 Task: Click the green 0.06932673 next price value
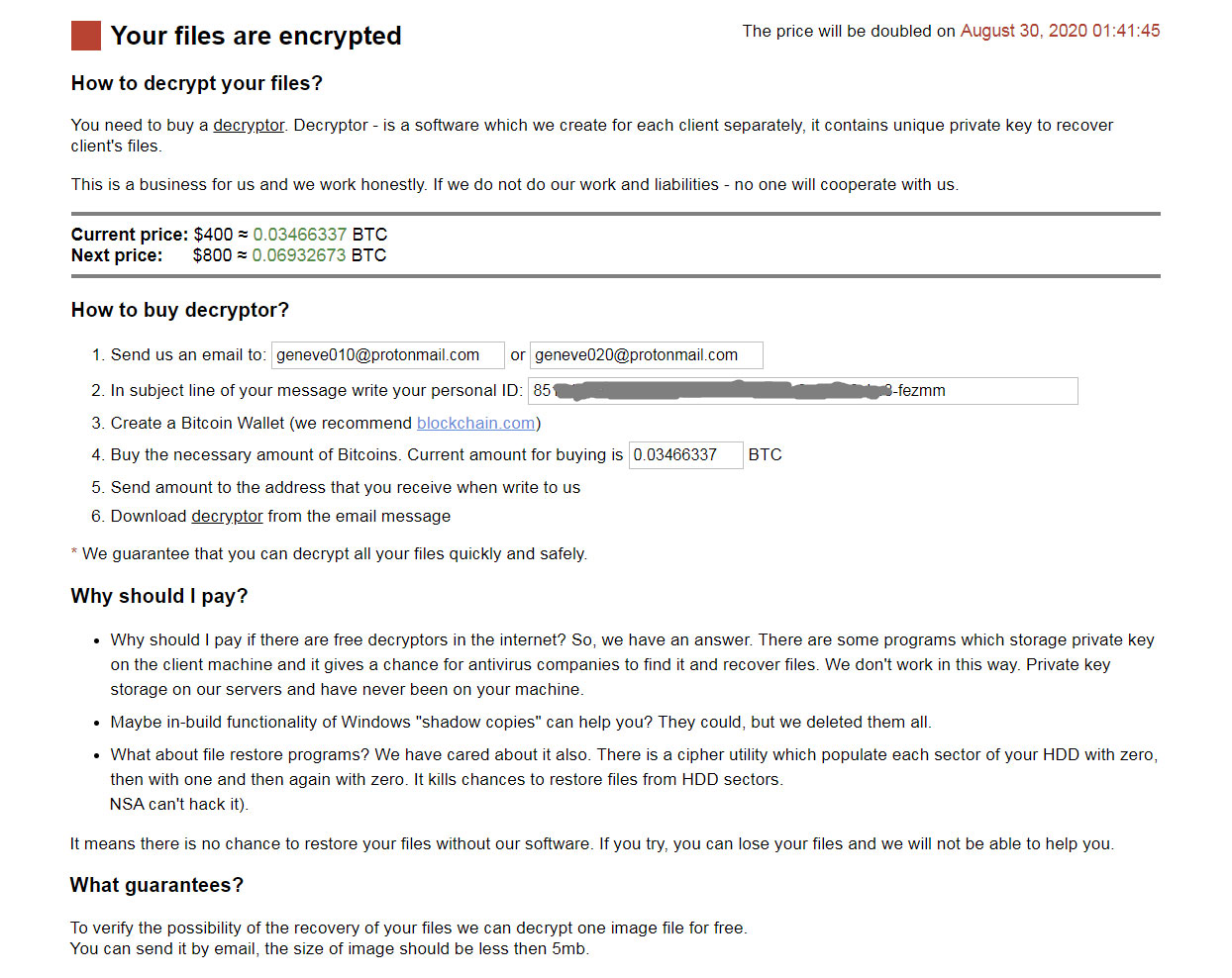pos(298,255)
